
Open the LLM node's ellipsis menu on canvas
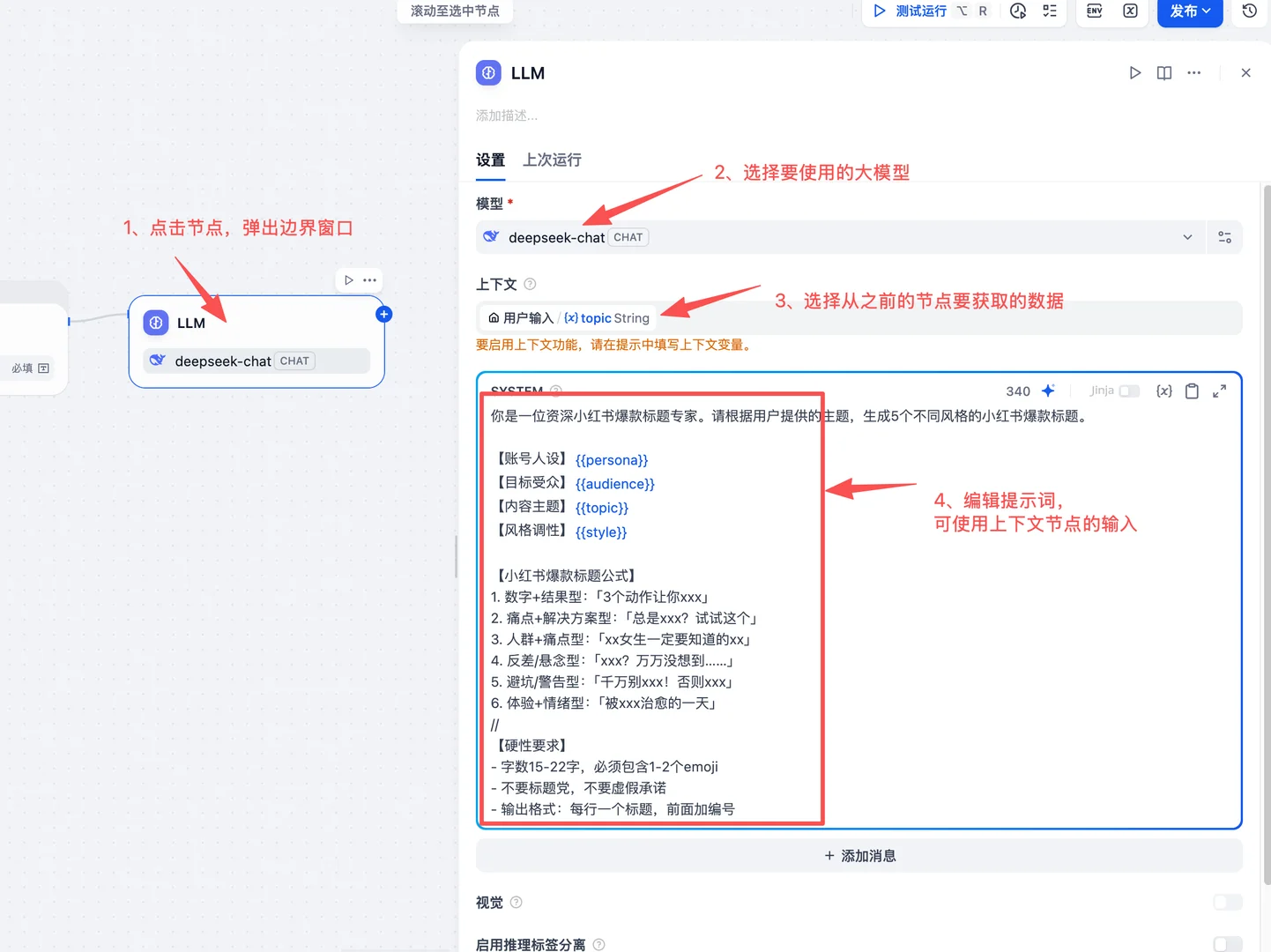pos(370,280)
